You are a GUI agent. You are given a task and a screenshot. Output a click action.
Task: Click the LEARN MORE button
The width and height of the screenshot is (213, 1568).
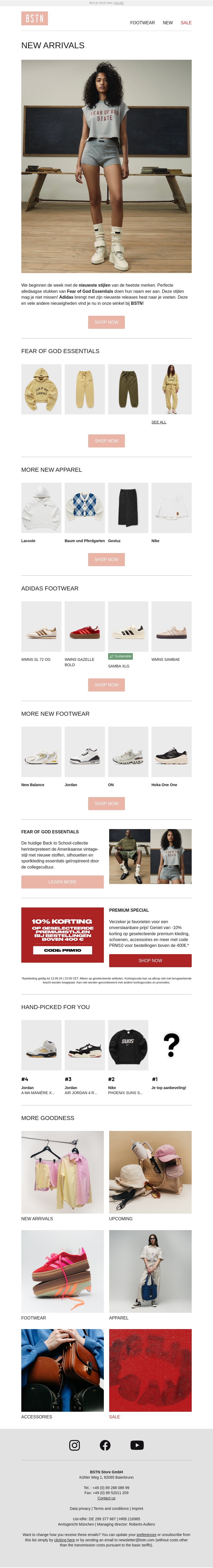tap(63, 881)
